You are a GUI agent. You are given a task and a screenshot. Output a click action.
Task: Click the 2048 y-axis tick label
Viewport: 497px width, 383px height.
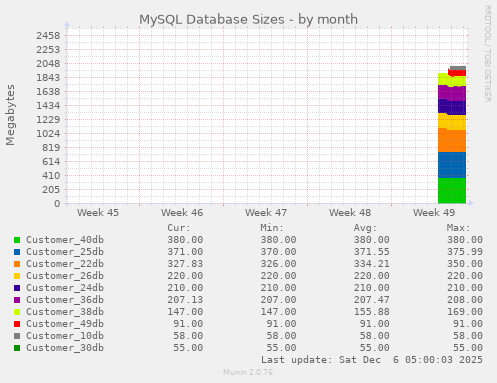[48, 64]
